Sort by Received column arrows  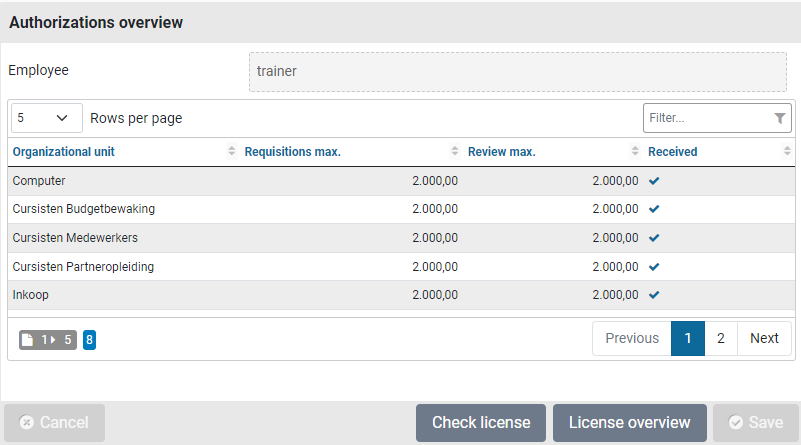point(787,152)
